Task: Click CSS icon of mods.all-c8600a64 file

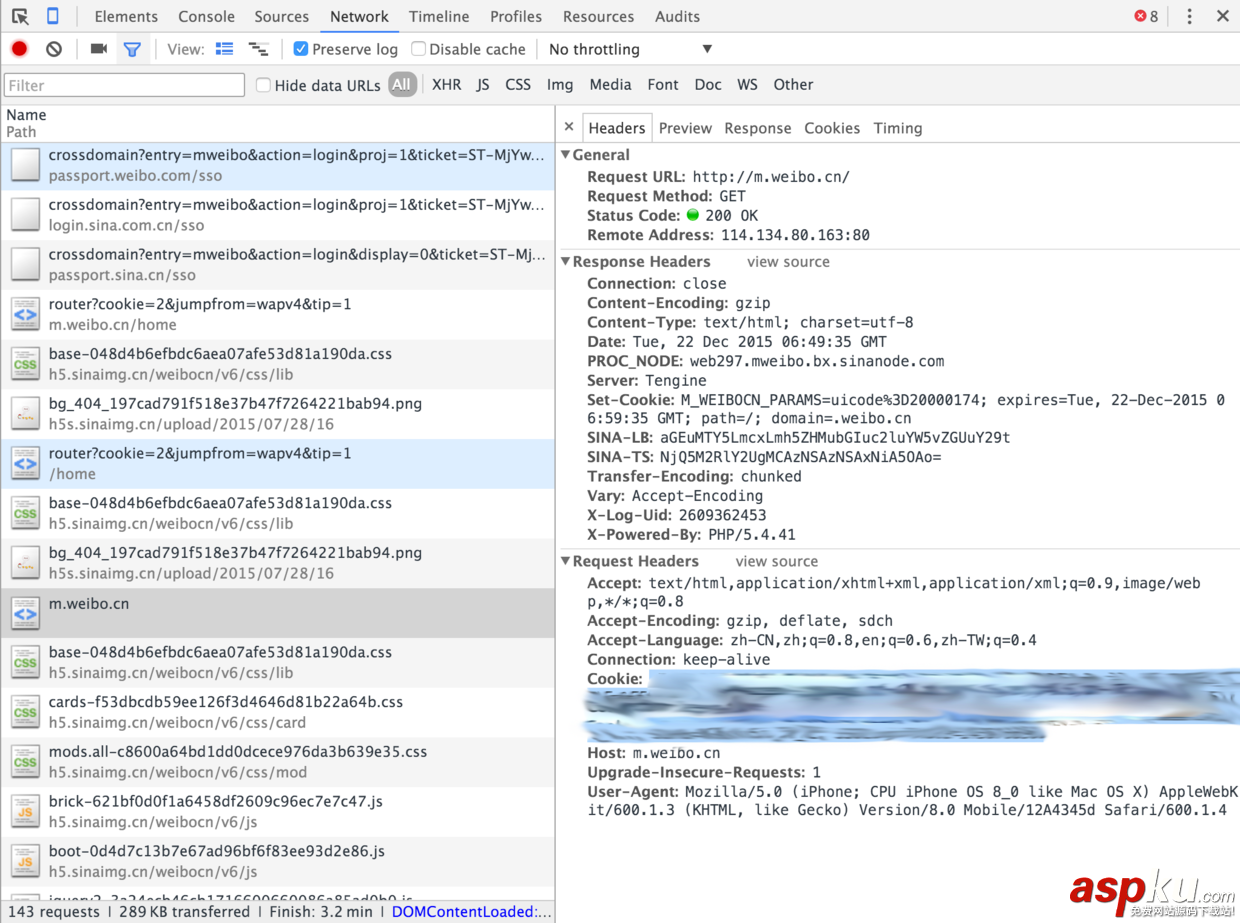Action: click(25, 762)
